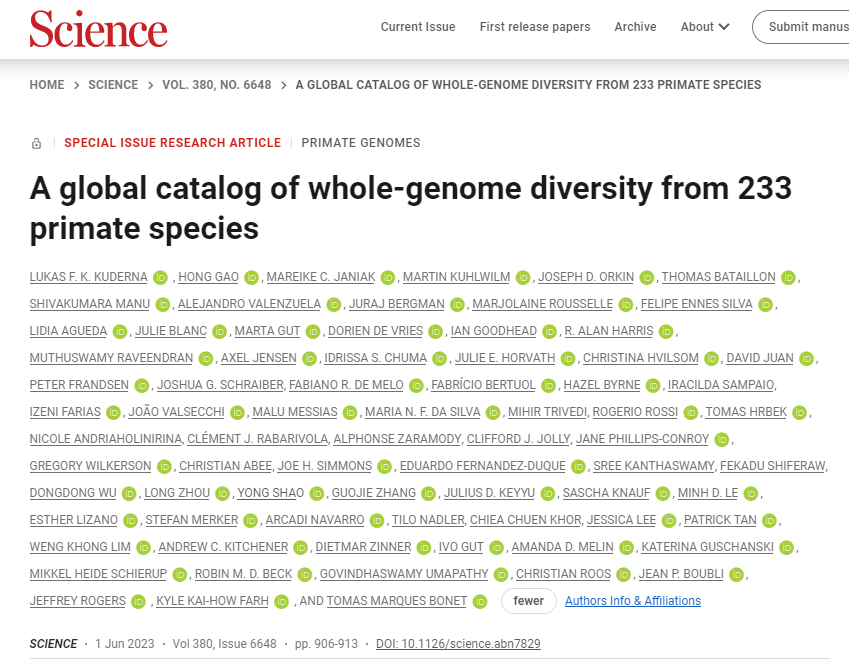
Task: Click the lock access icon
Action: click(37, 143)
